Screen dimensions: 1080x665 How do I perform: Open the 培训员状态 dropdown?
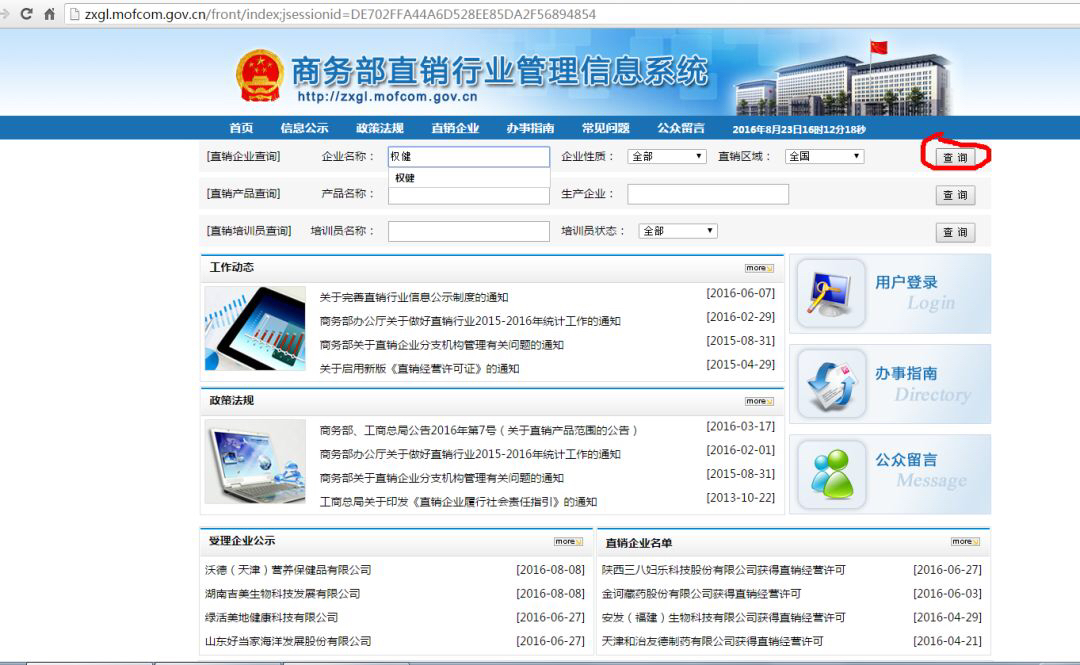pos(678,232)
